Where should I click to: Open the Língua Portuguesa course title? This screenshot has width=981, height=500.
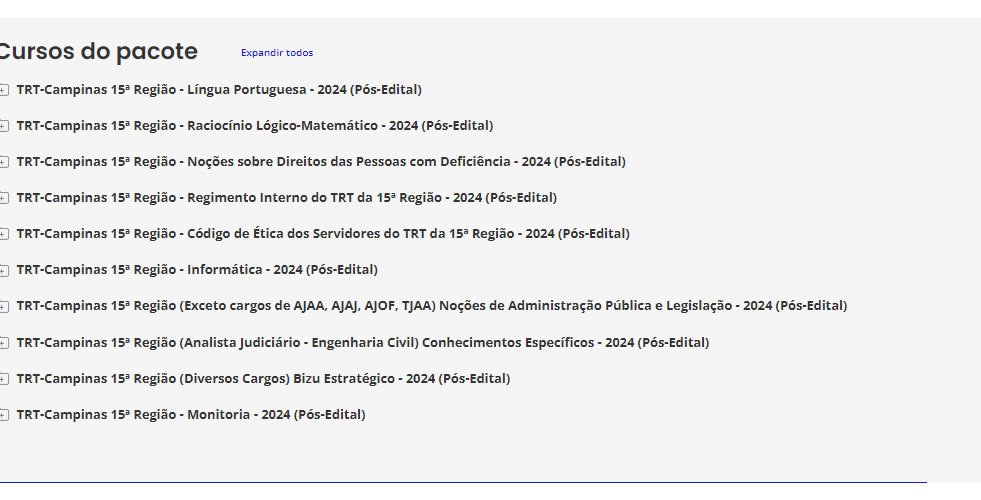[x=219, y=90]
